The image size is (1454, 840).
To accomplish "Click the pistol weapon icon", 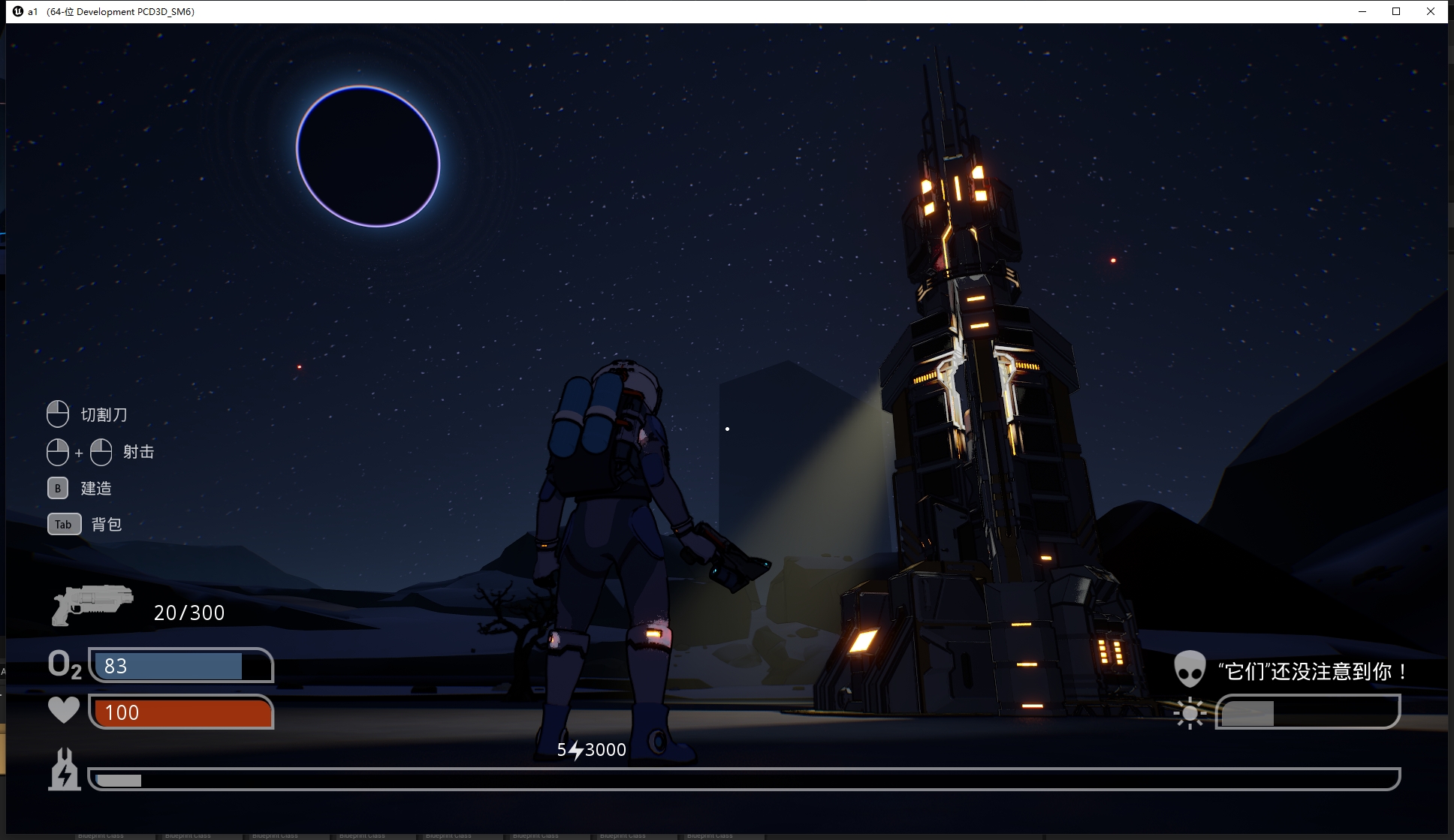I will coord(92,604).
